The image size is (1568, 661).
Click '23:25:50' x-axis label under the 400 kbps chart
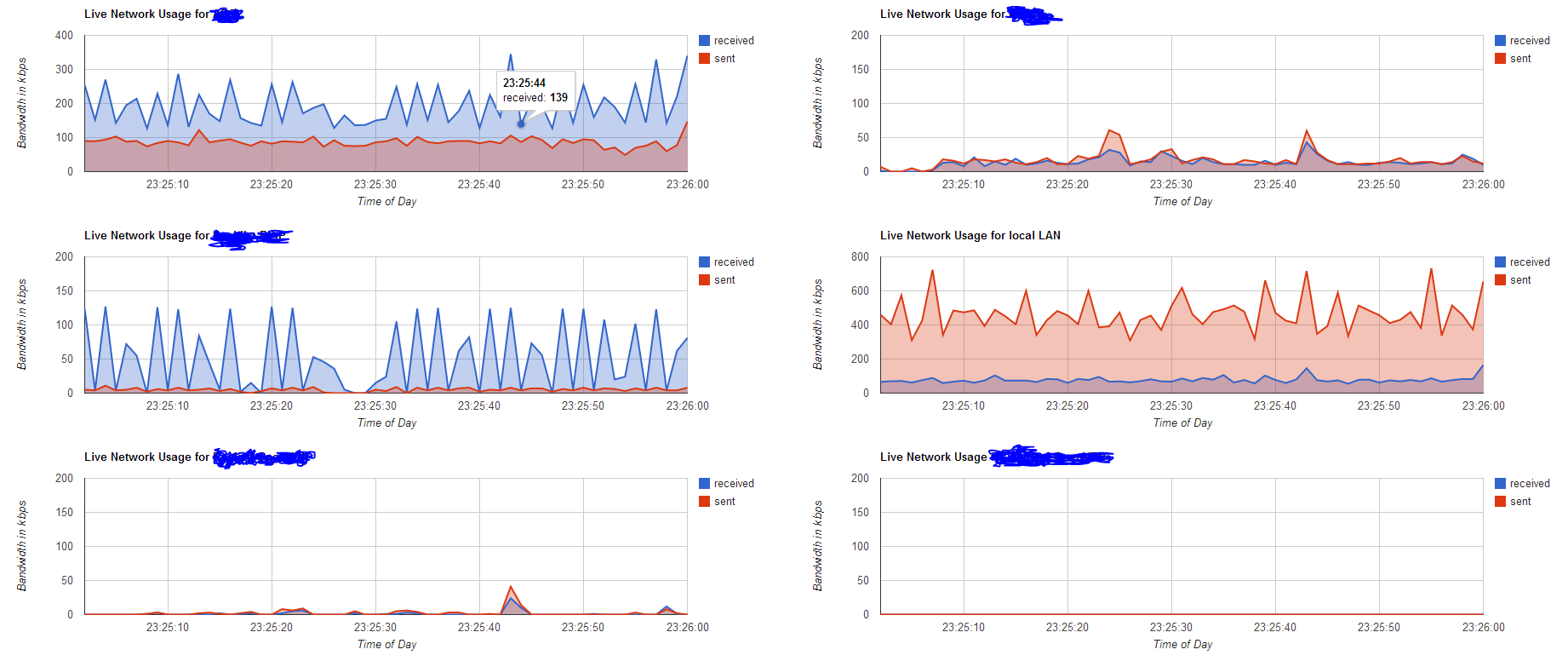click(x=583, y=184)
